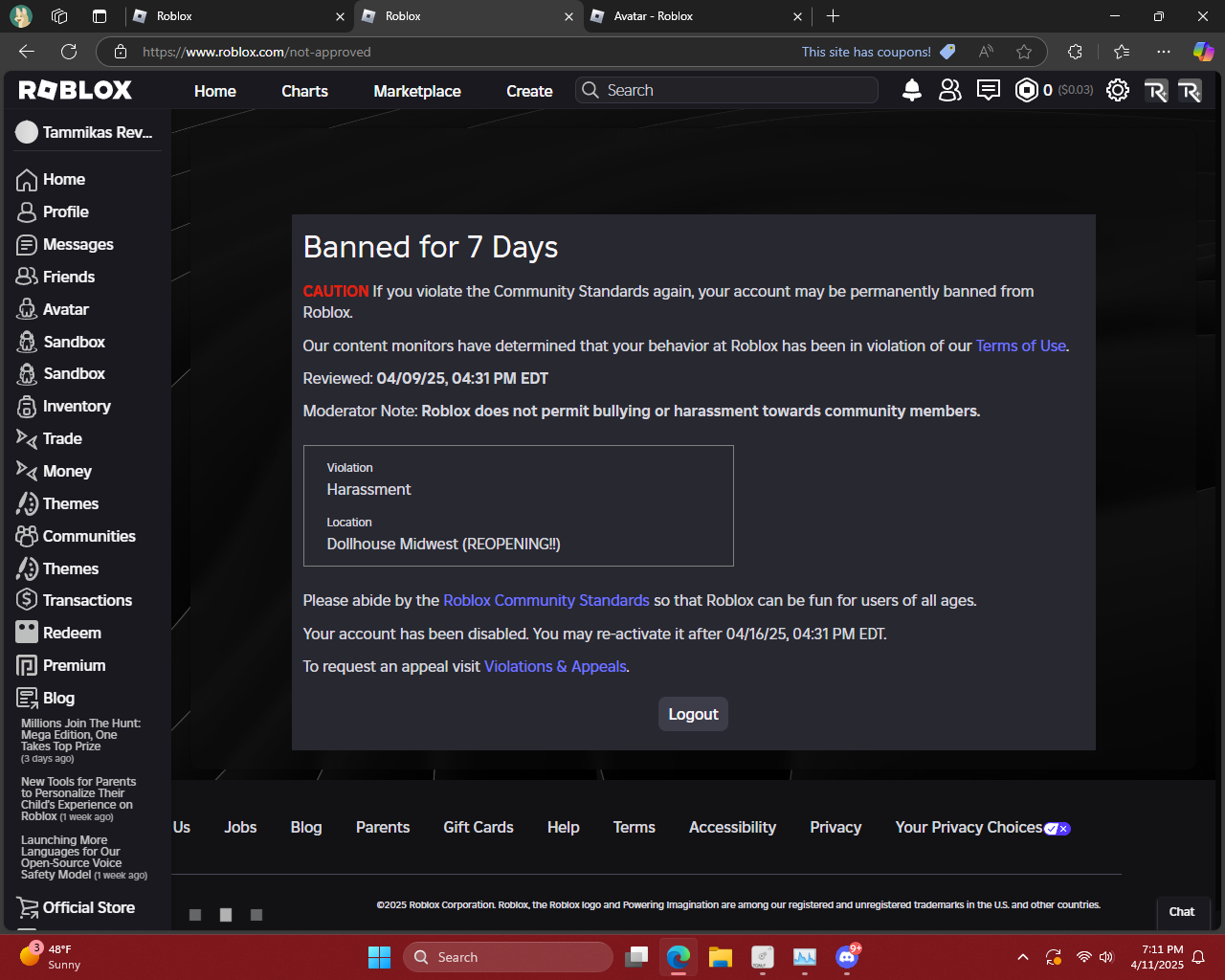Open the Accessibility footer link
Viewport: 1225px width, 980px height.
[x=733, y=828]
